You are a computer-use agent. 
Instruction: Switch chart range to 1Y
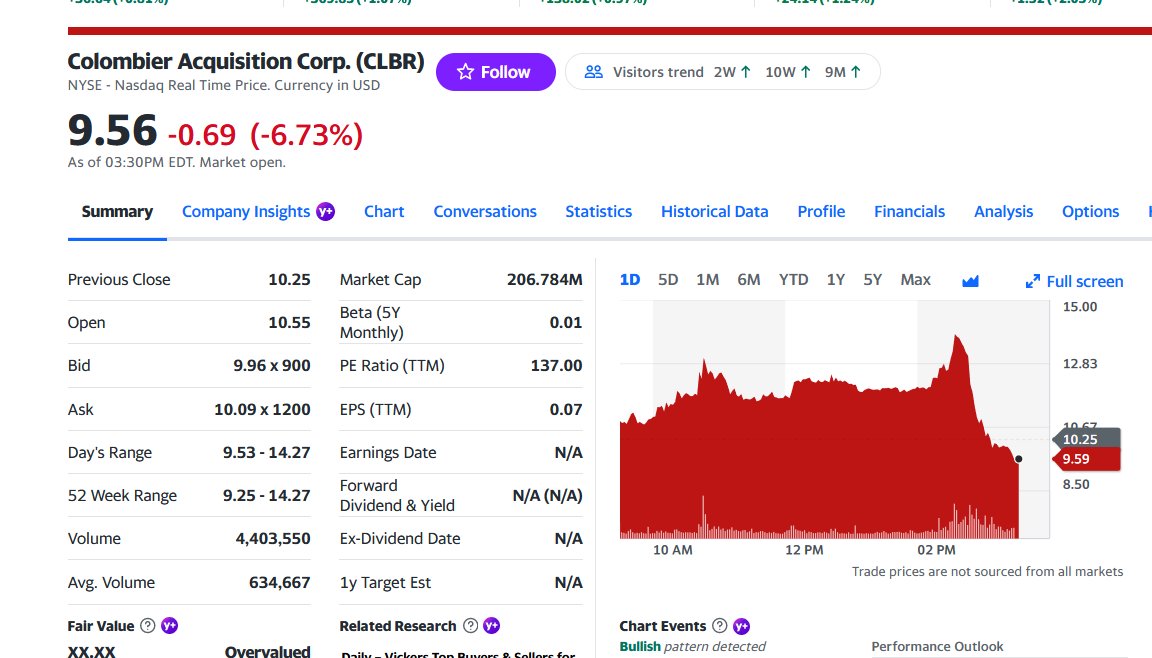tap(835, 280)
